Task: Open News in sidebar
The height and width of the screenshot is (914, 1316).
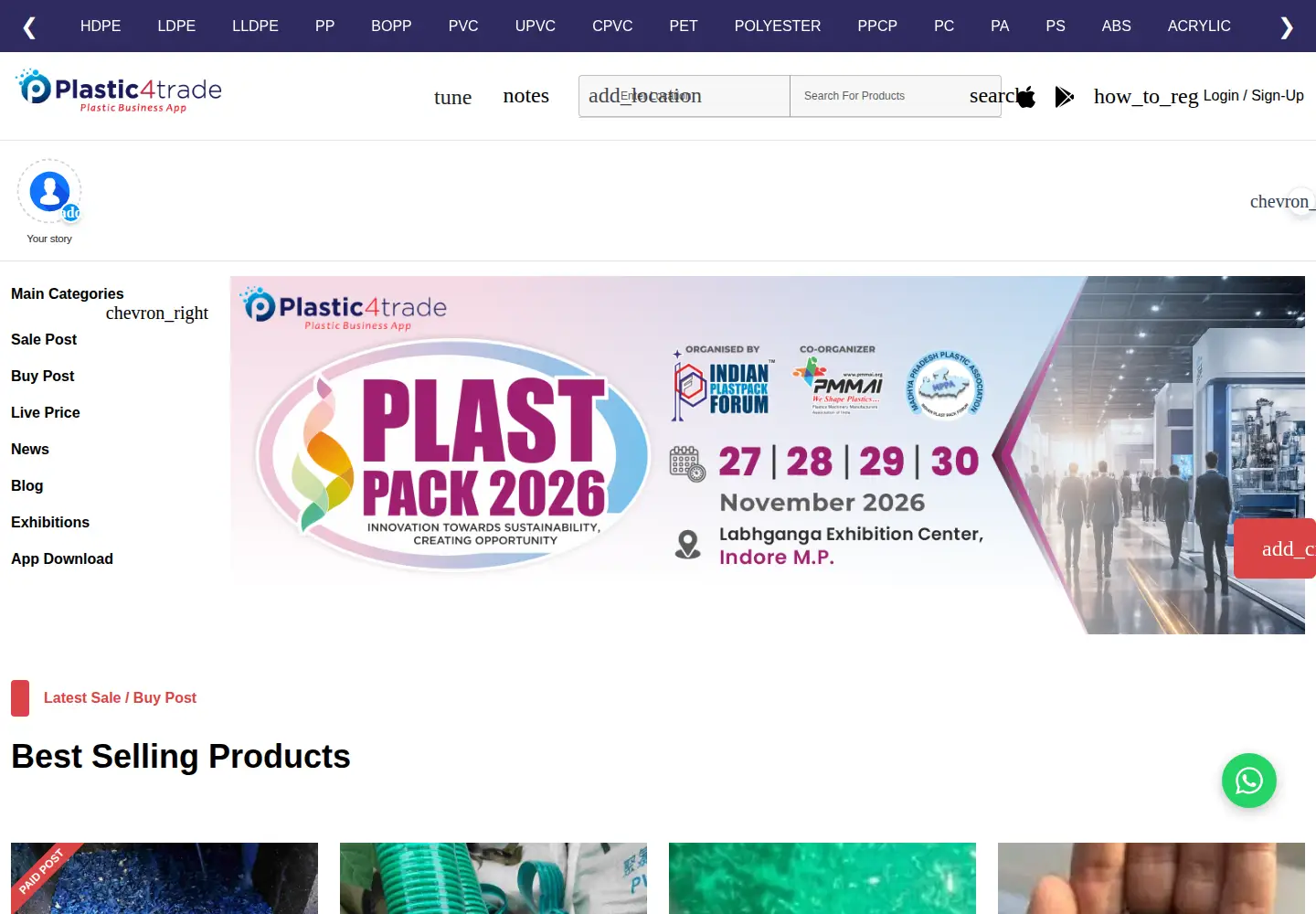Action: [x=30, y=449]
